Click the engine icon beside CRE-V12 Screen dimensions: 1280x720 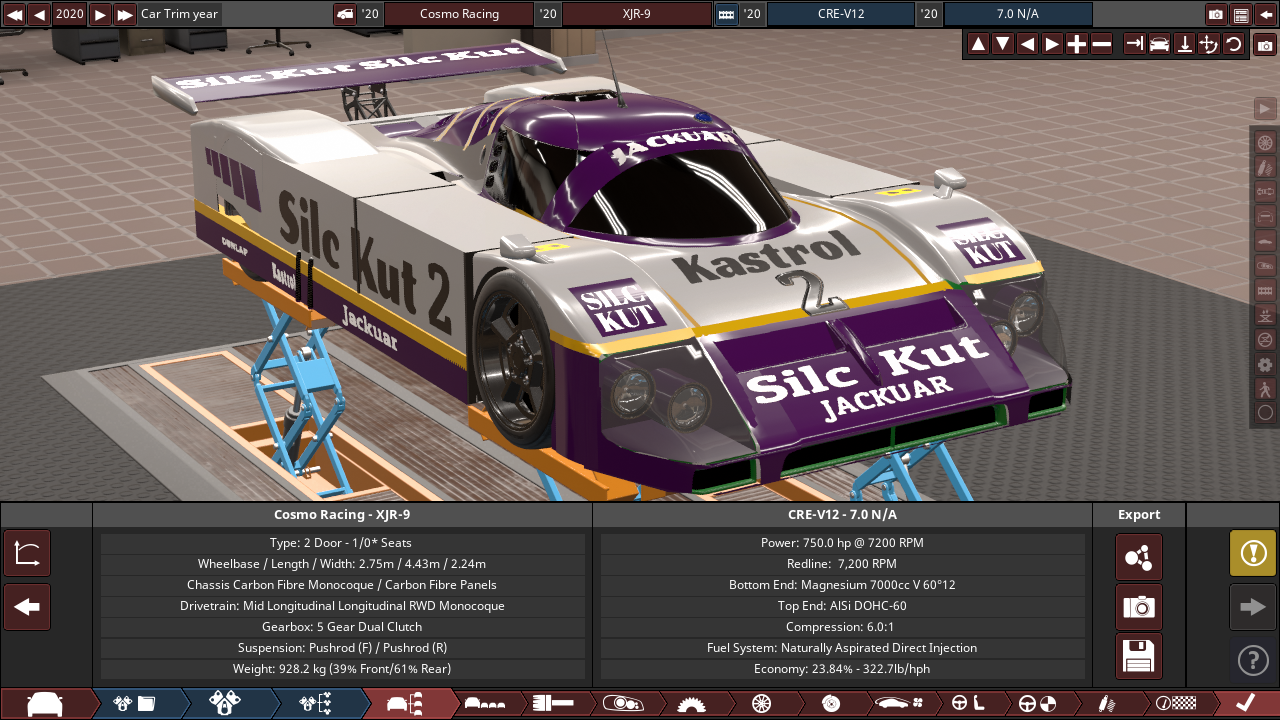point(727,14)
